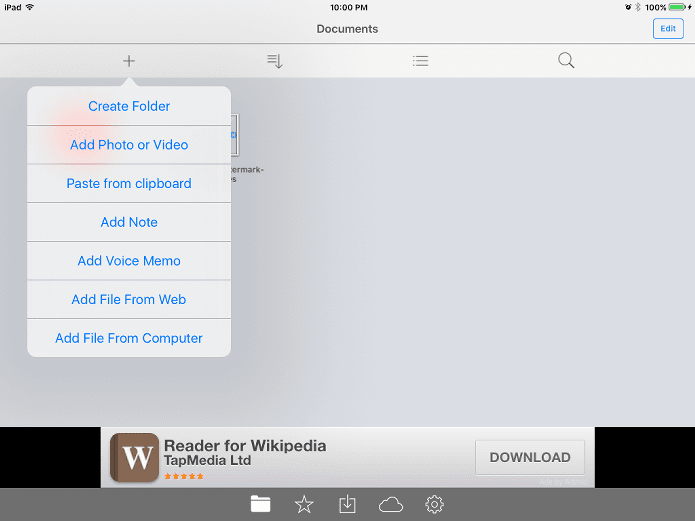Choose Add Photo or Video
The height and width of the screenshot is (521, 695).
point(129,145)
